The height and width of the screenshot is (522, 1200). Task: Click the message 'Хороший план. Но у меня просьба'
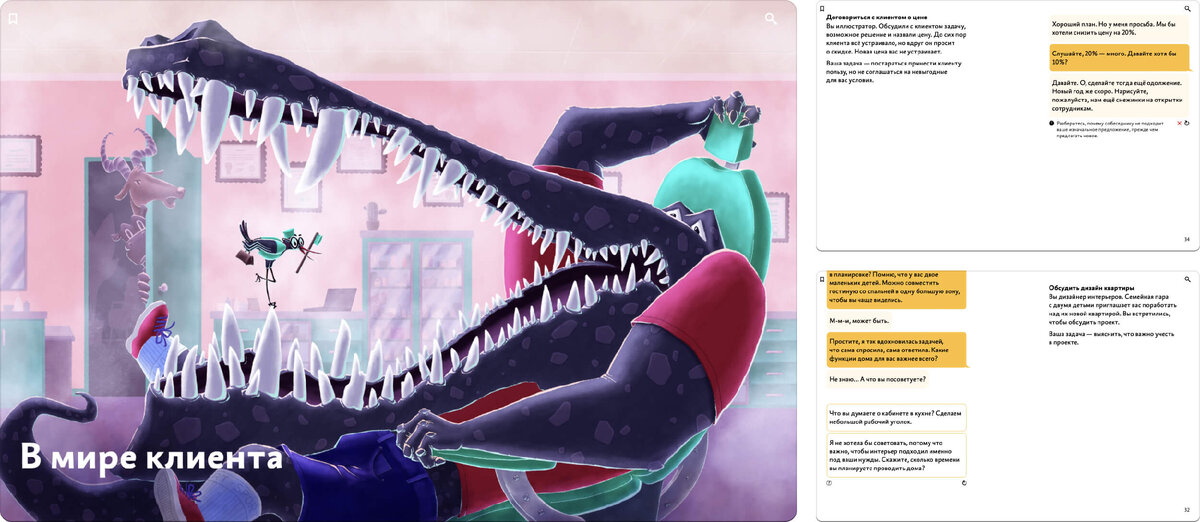[1120, 27]
